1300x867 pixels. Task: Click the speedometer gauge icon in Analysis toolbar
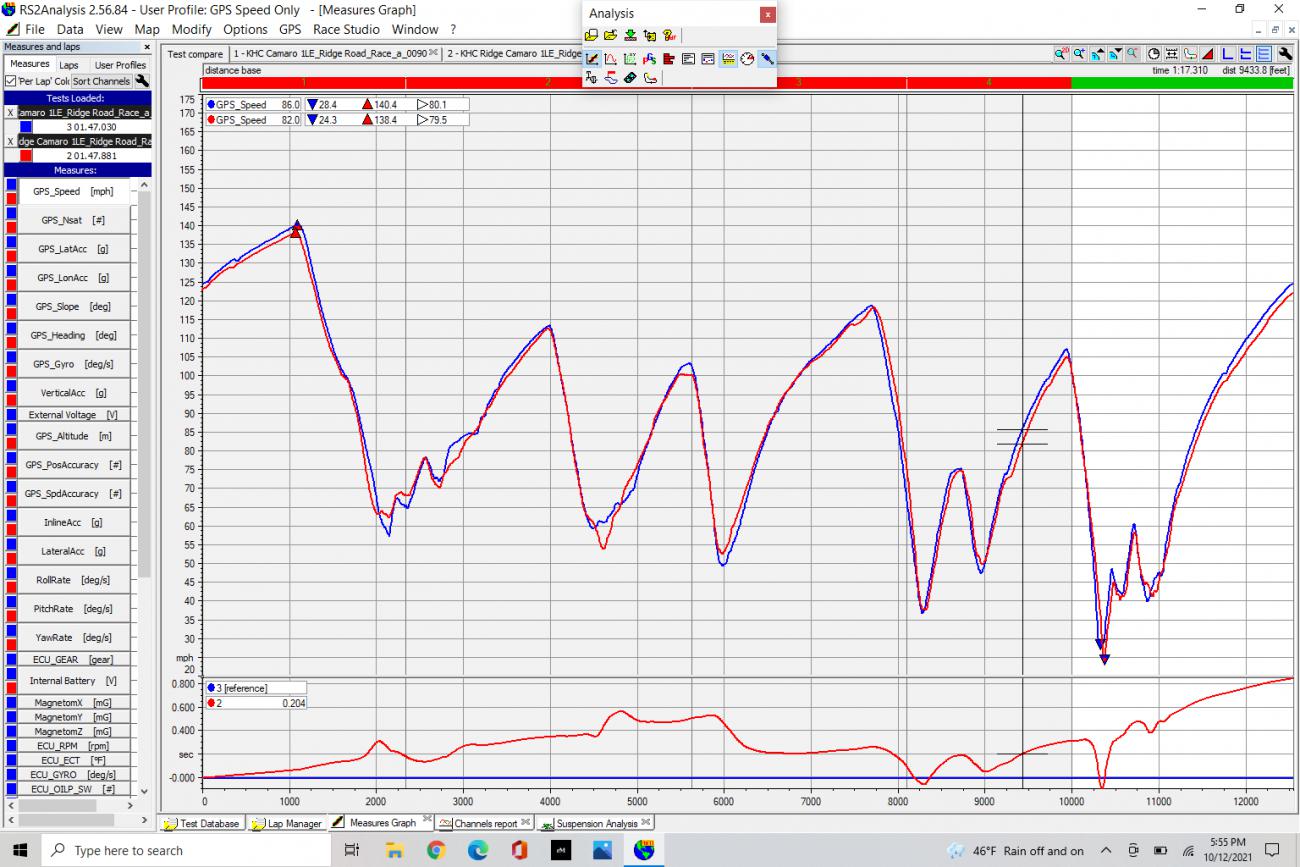tap(747, 58)
